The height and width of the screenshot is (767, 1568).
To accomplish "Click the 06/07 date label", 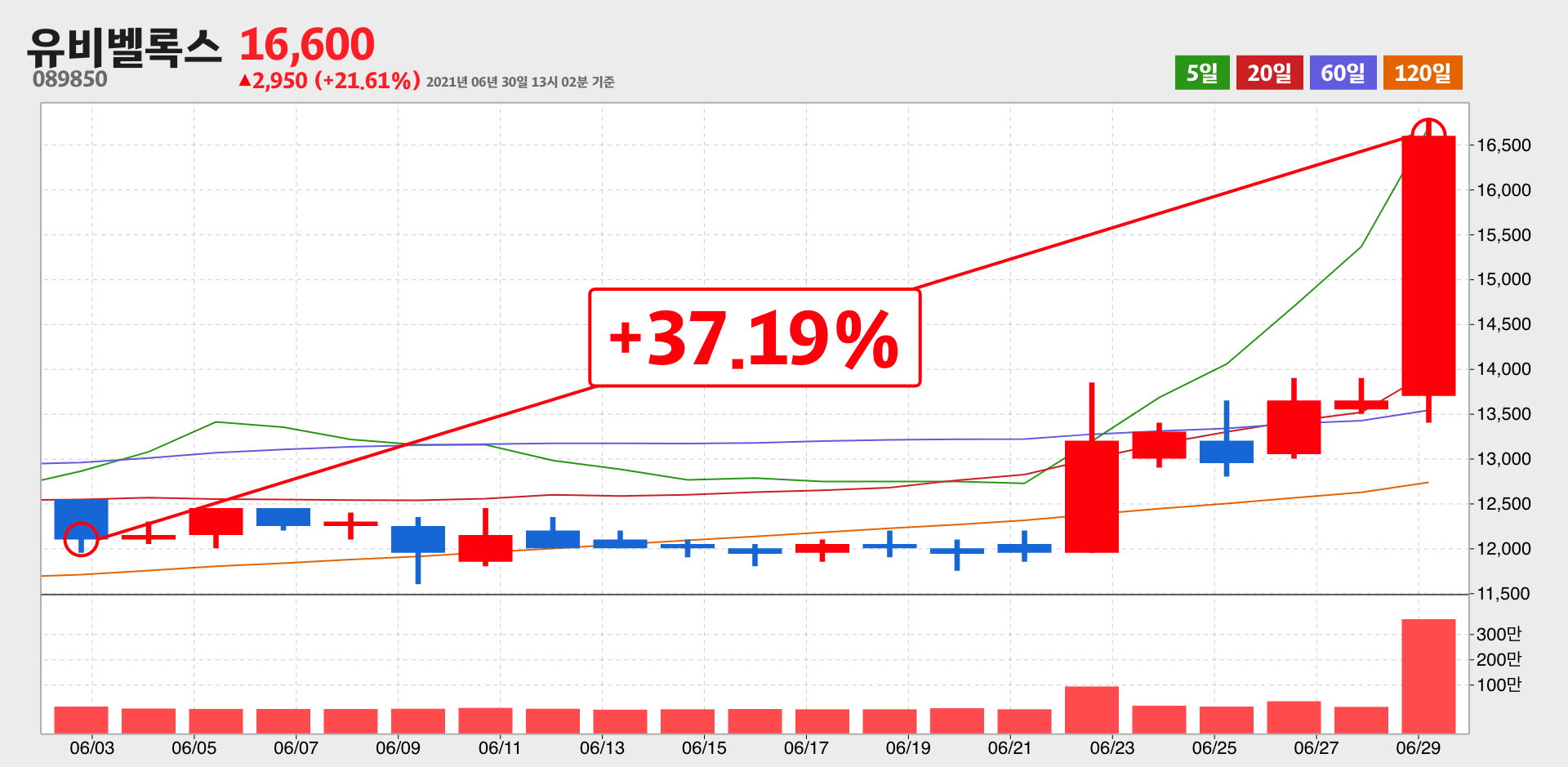I will 296,747.
